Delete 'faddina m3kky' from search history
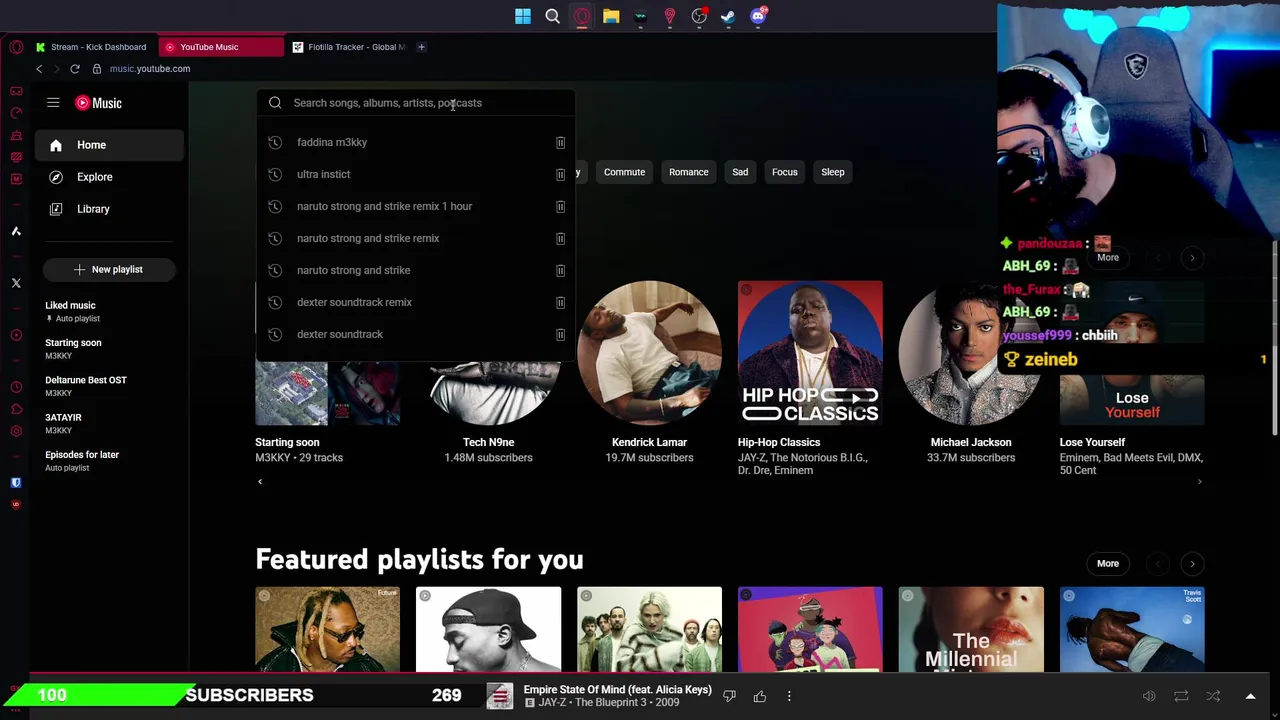This screenshot has height=720, width=1280. pyautogui.click(x=560, y=142)
